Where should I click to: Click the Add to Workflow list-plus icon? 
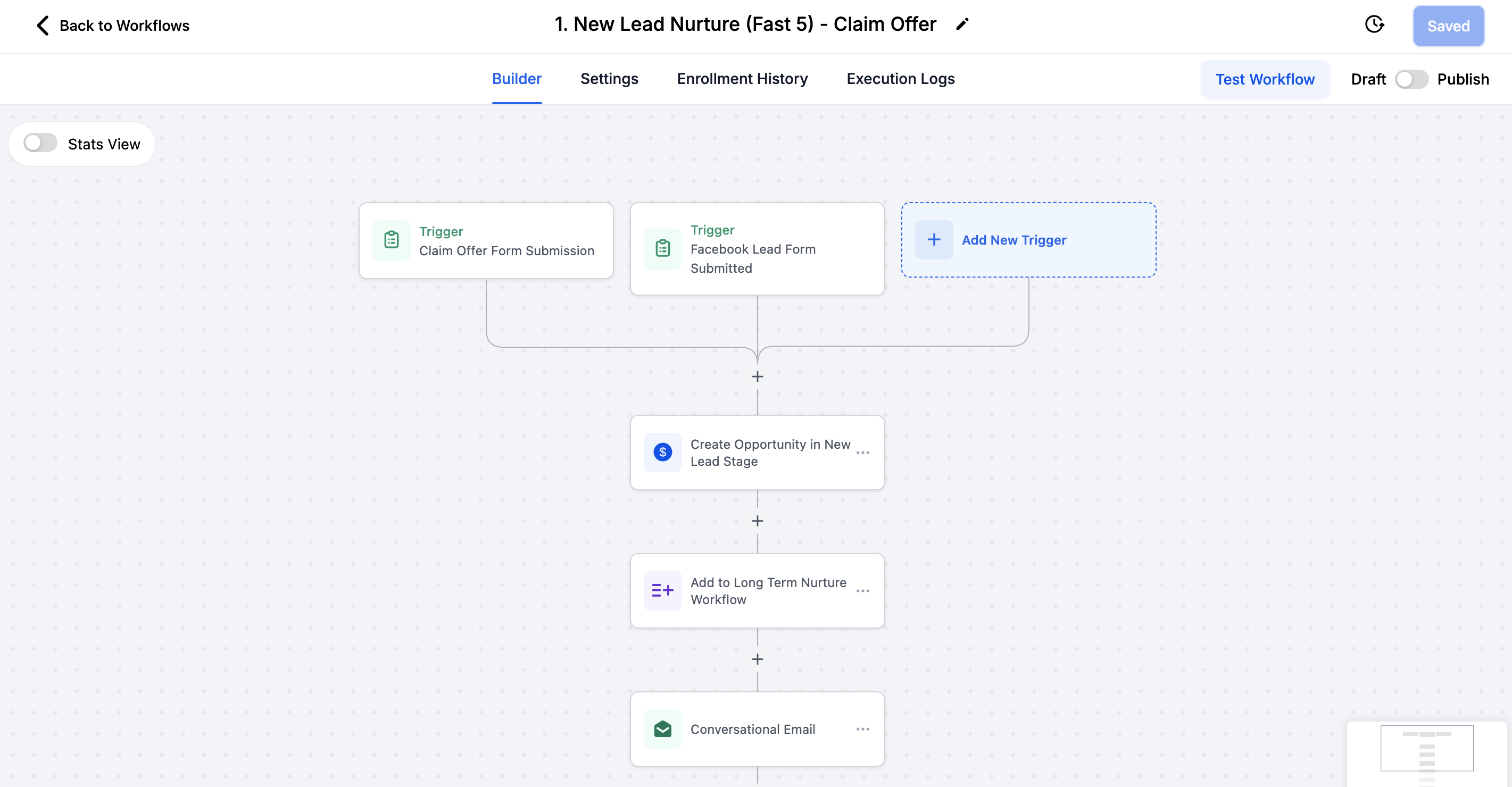(663, 590)
